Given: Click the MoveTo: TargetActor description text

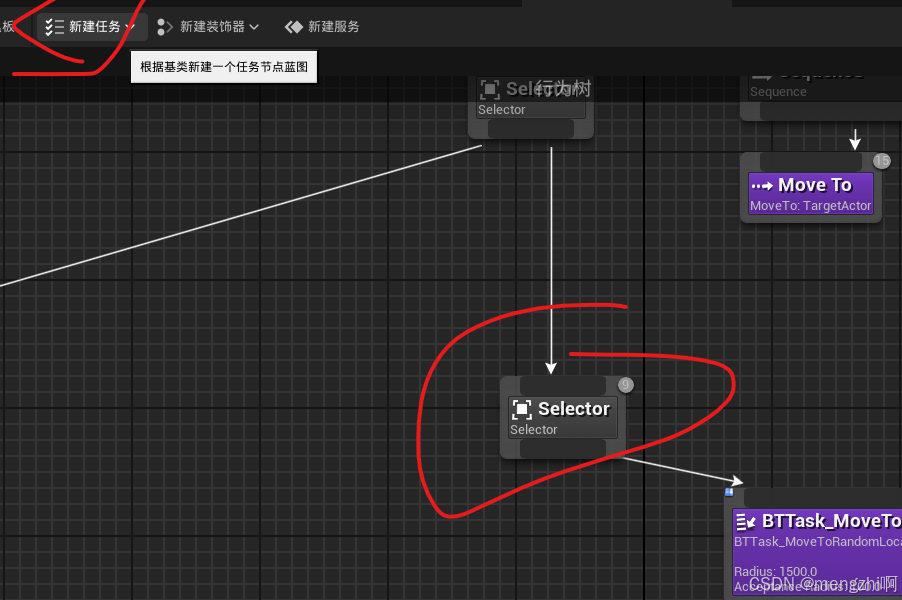Looking at the screenshot, I should coord(811,205).
